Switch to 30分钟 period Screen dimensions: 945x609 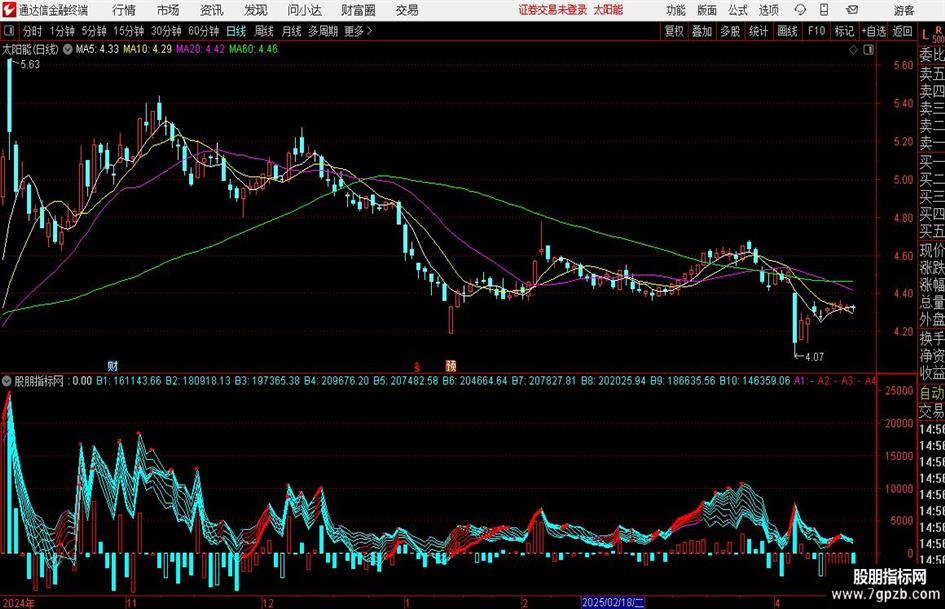[166, 31]
